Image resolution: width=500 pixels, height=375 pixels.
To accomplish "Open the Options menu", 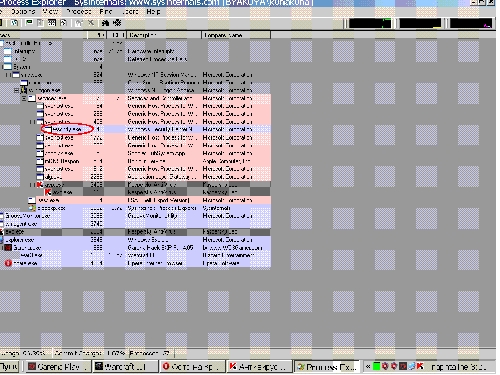I will pyautogui.click(x=23, y=11).
